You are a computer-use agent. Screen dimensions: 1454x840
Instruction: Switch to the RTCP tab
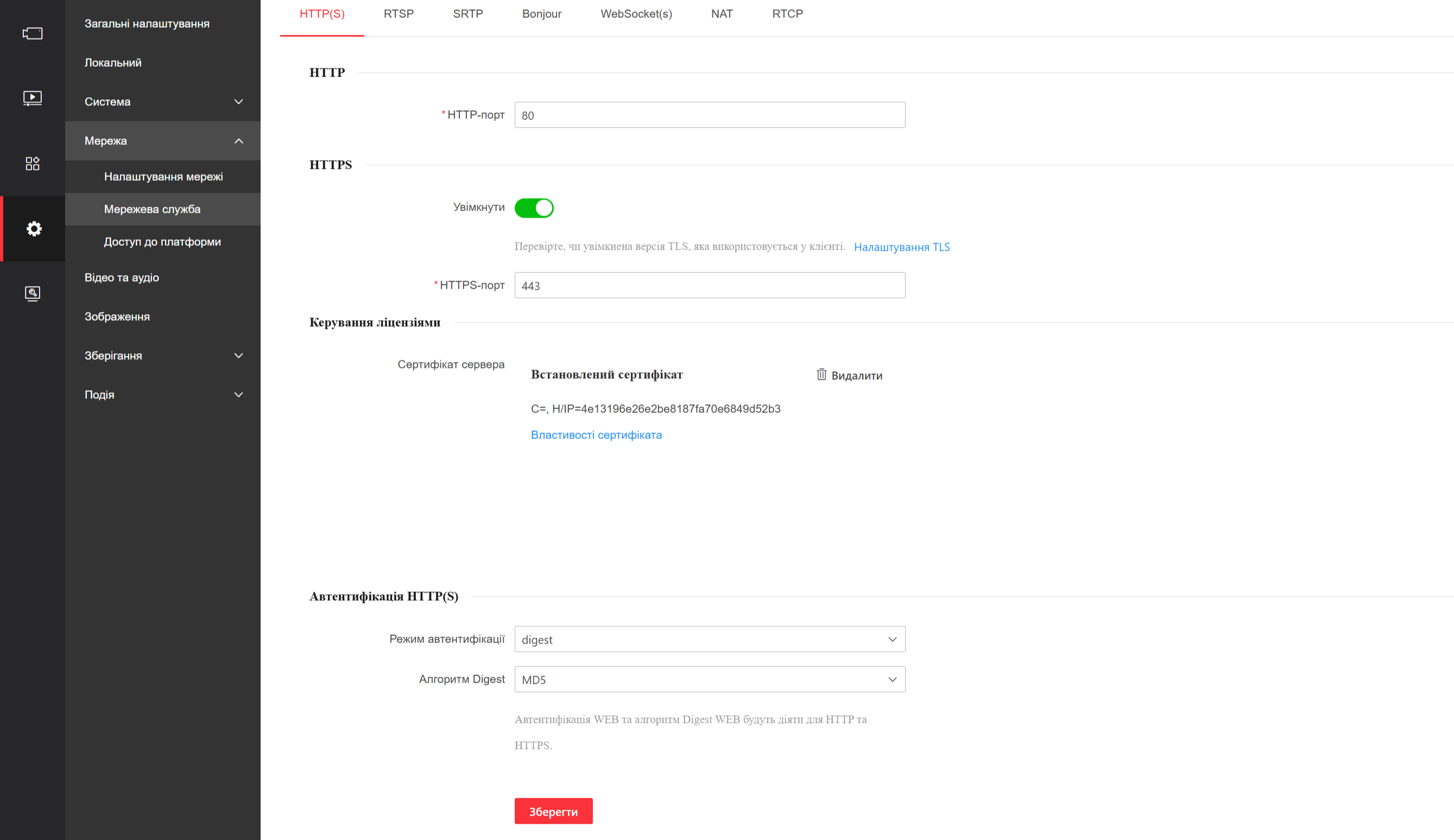[788, 14]
